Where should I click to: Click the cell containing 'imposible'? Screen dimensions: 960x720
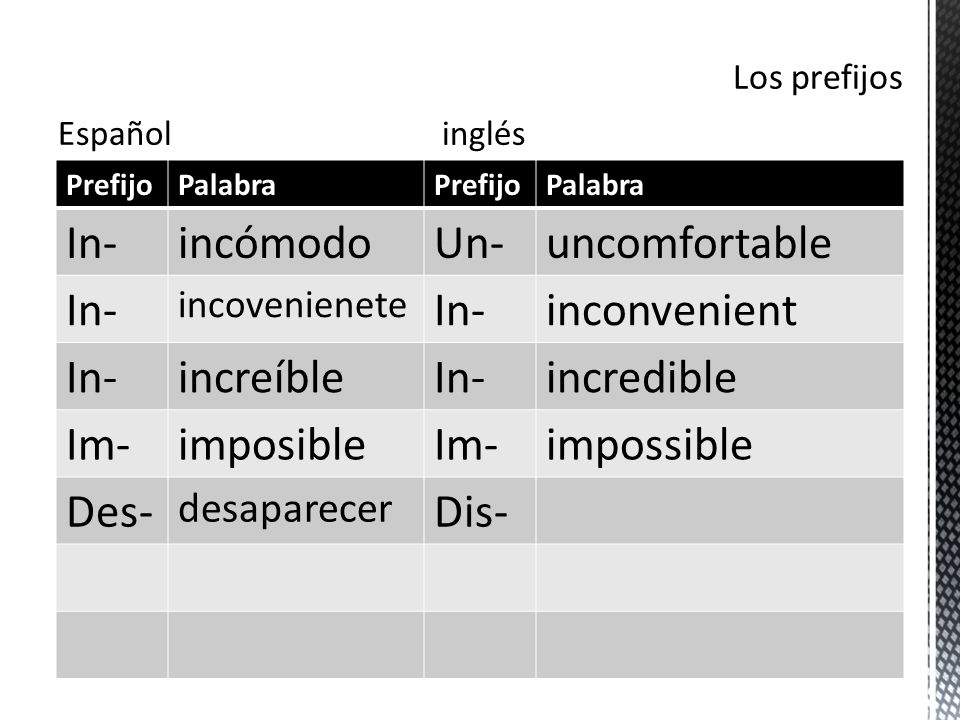point(296,444)
